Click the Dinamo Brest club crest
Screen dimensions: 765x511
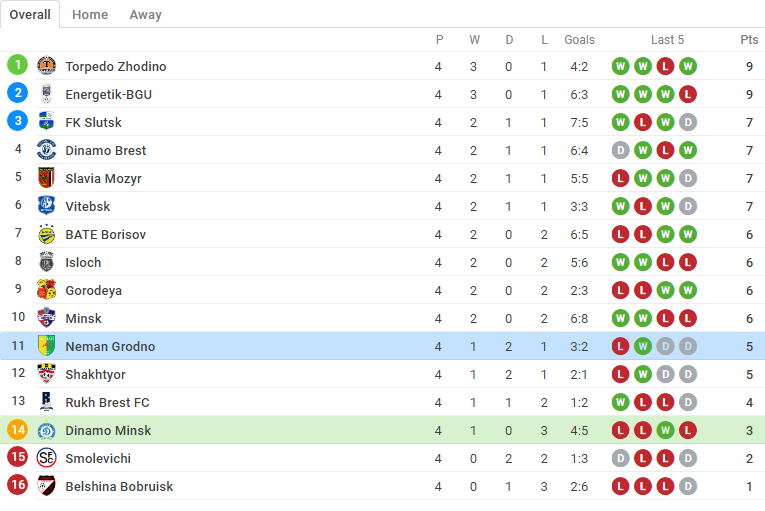tap(46, 150)
